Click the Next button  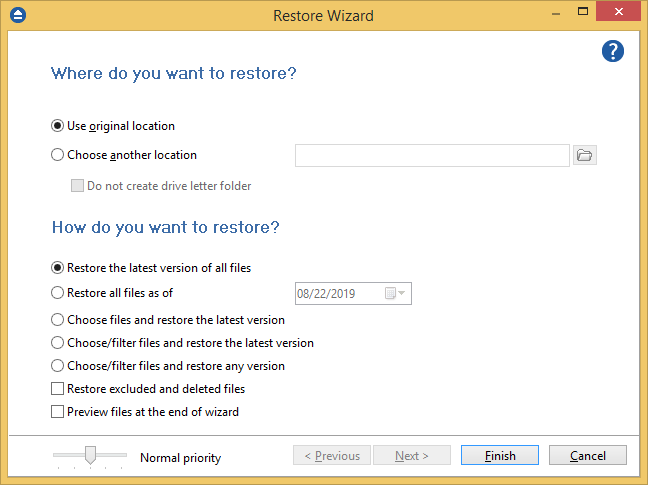coord(412,455)
